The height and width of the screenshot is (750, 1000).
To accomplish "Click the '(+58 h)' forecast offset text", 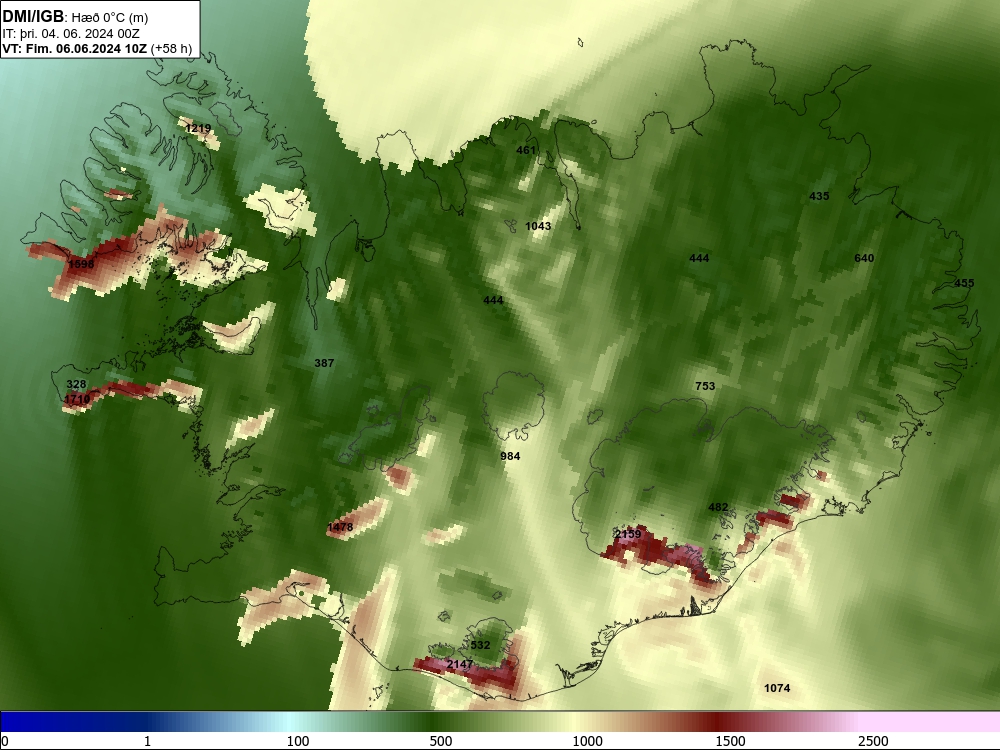I will point(171,48).
